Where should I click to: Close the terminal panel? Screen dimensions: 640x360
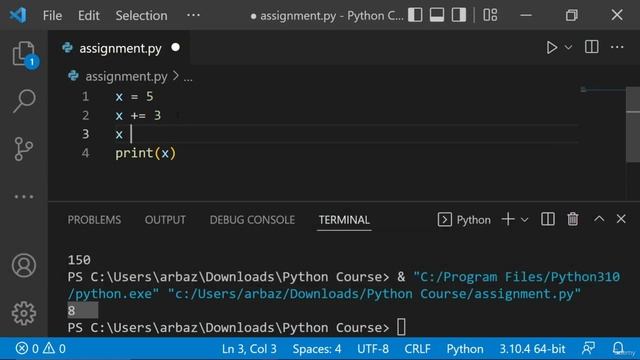[621, 219]
